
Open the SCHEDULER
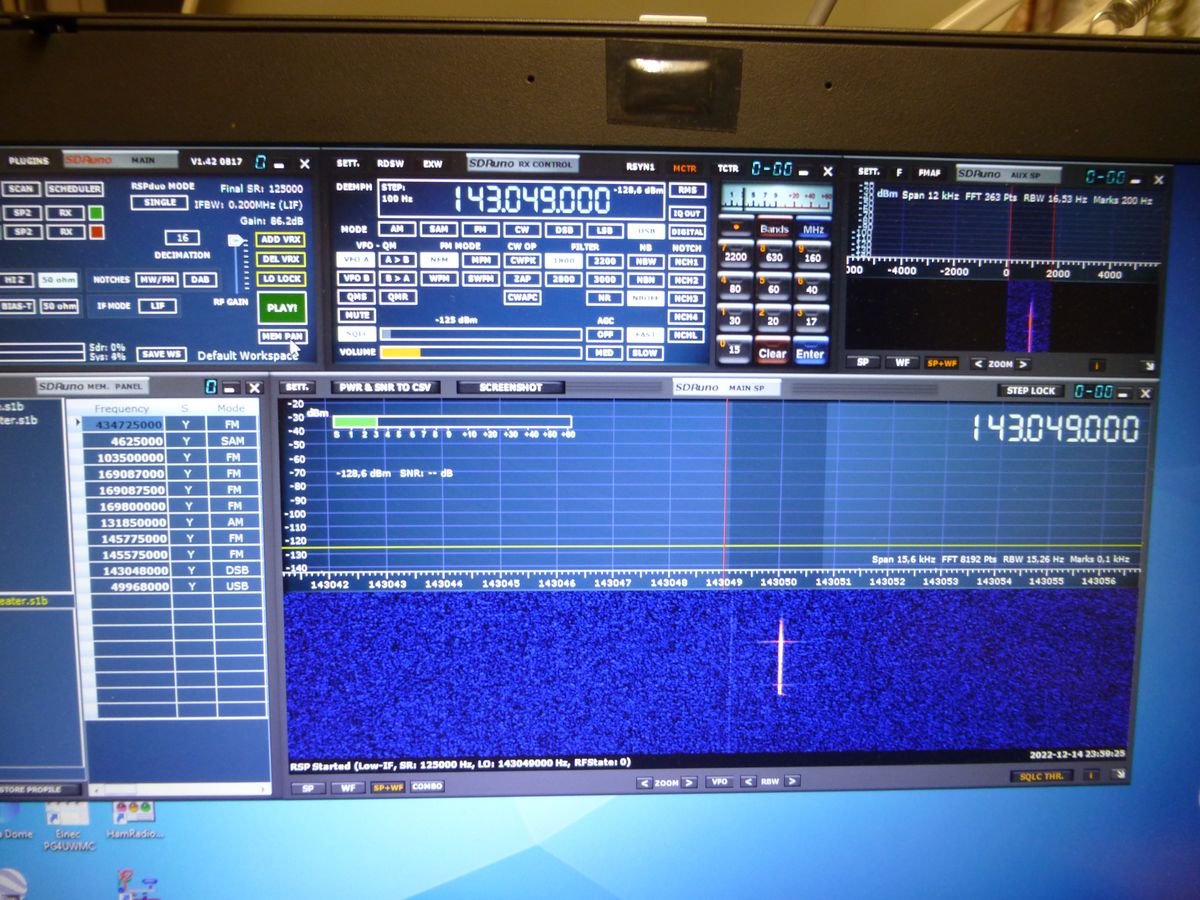75,188
